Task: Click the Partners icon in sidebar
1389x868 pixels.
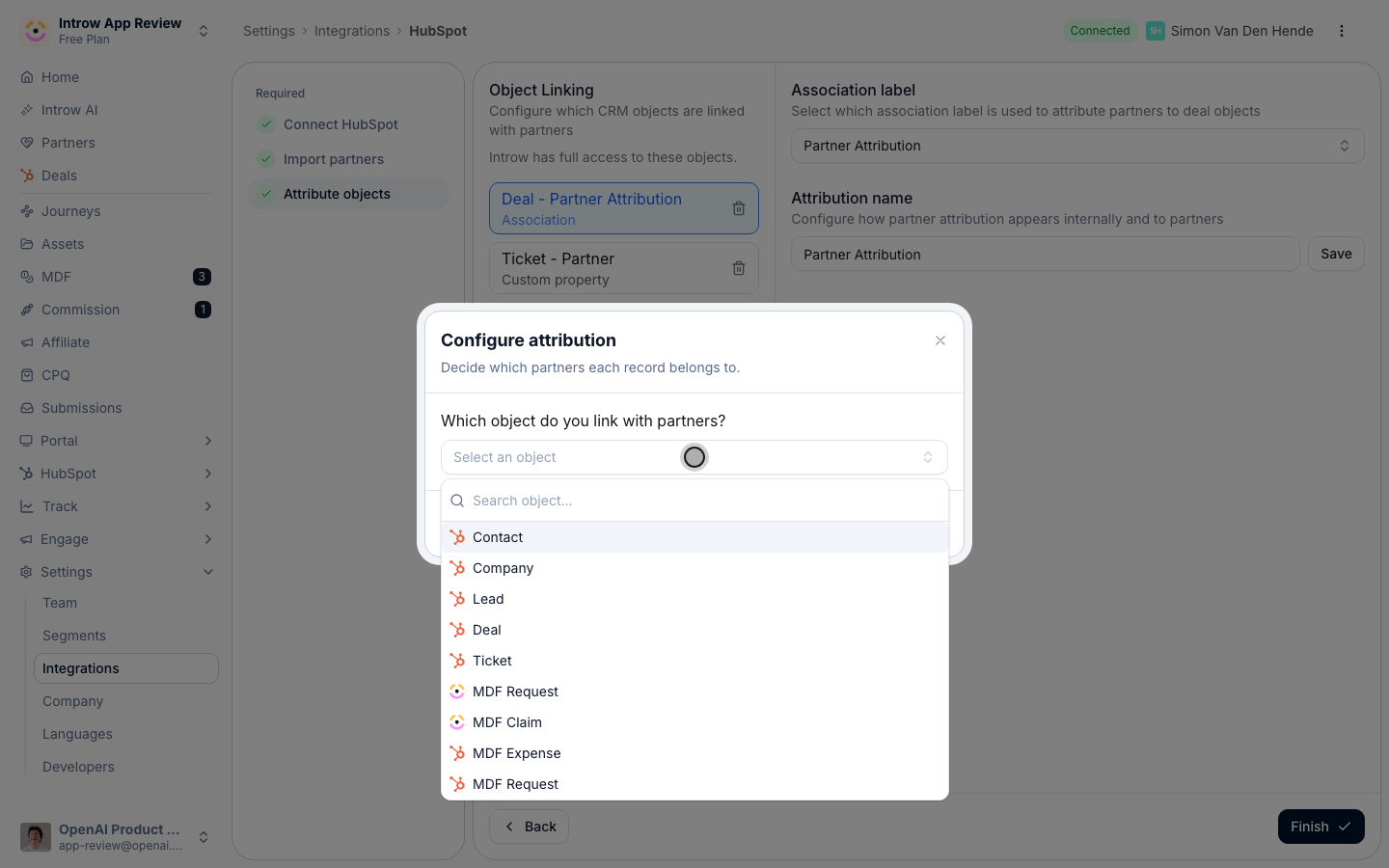Action: [27, 143]
